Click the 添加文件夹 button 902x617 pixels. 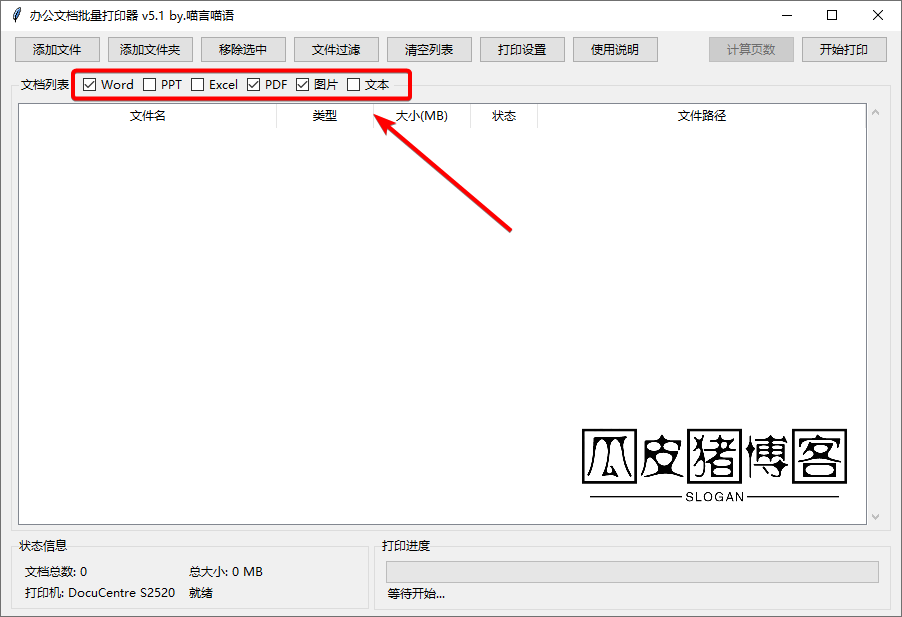[150, 50]
